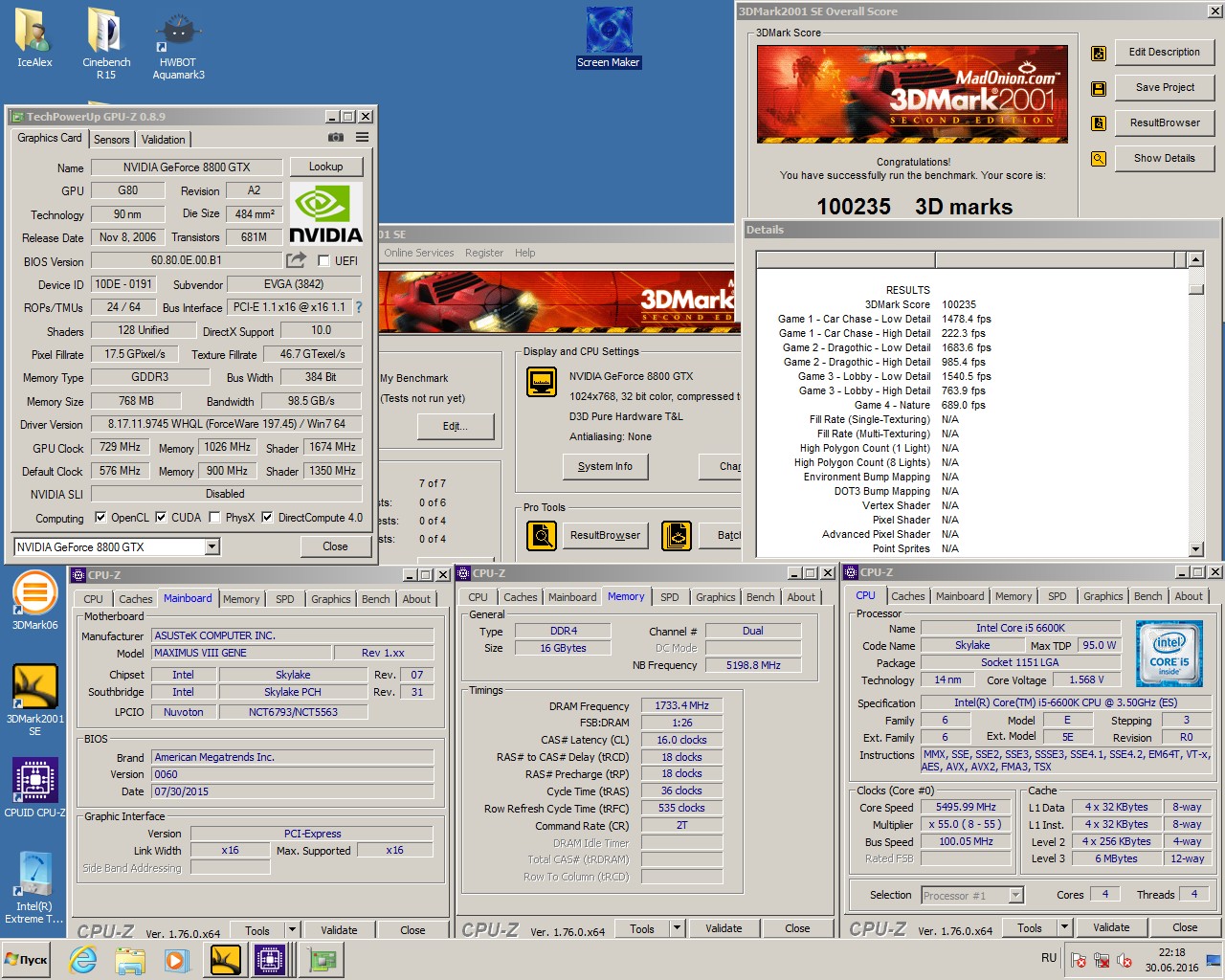Launch 3DMark06 desktop shortcut

[x=34, y=601]
